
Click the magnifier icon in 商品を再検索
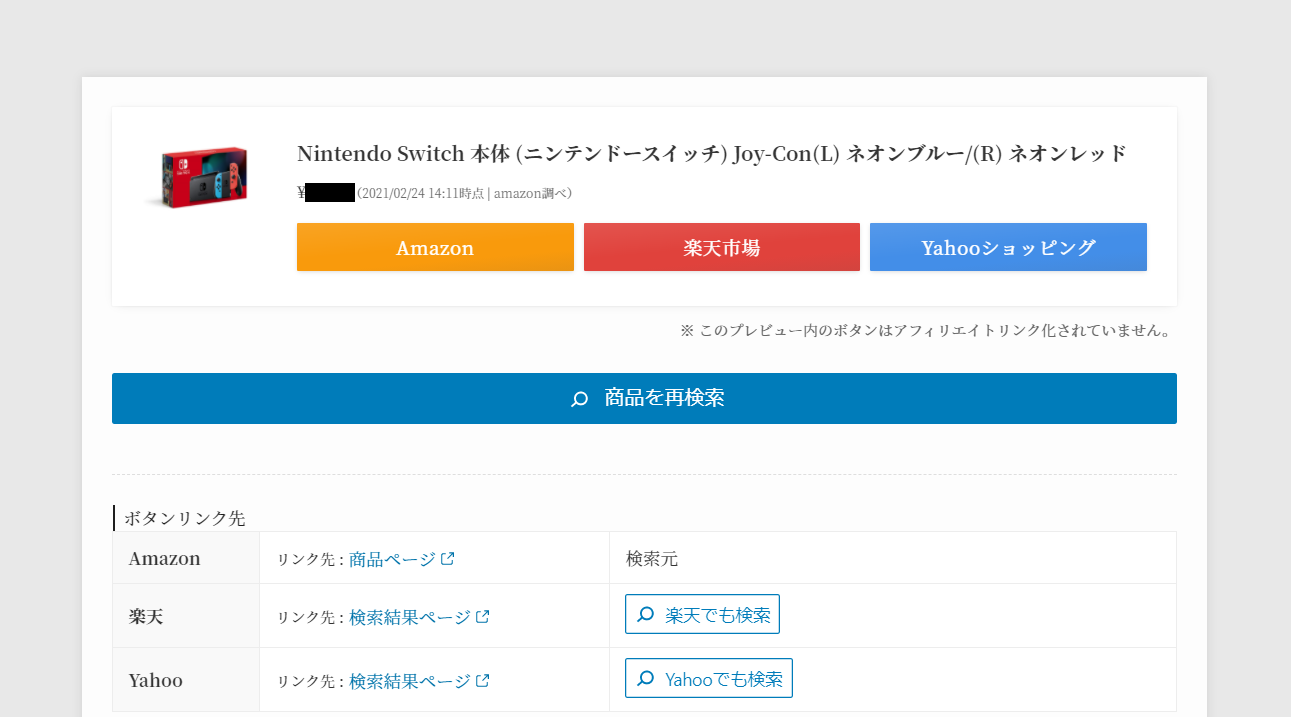pos(579,399)
